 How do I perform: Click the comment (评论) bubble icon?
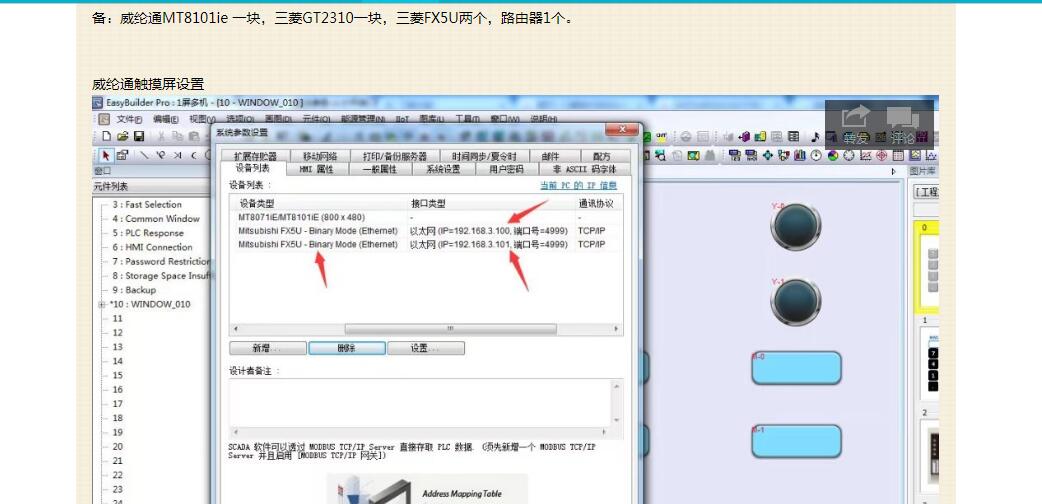(902, 120)
